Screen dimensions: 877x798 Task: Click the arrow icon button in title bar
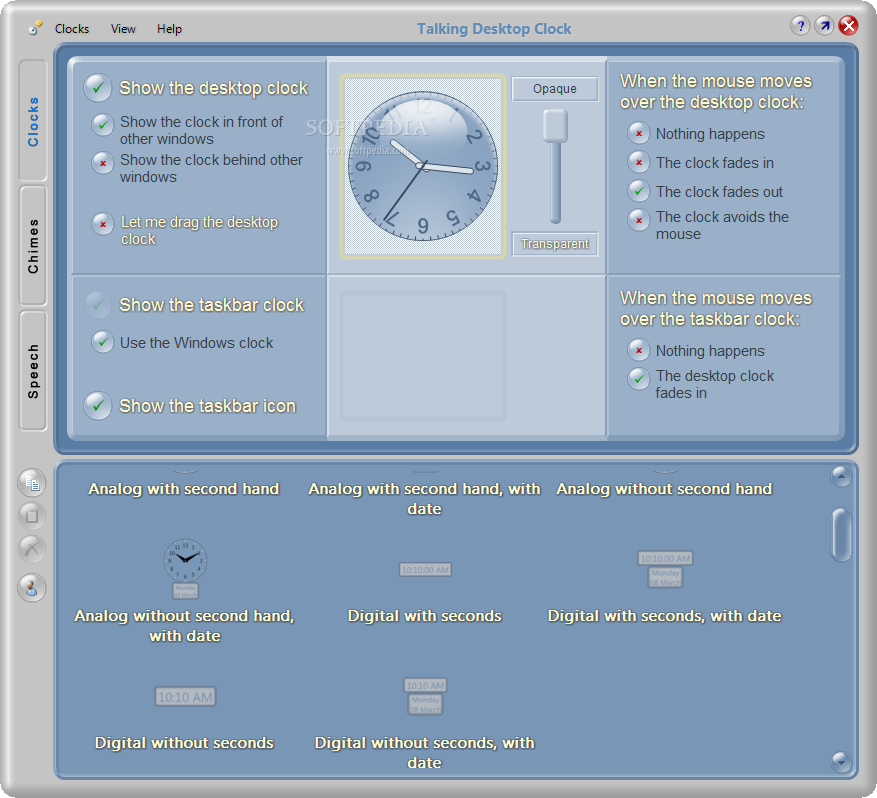824,26
